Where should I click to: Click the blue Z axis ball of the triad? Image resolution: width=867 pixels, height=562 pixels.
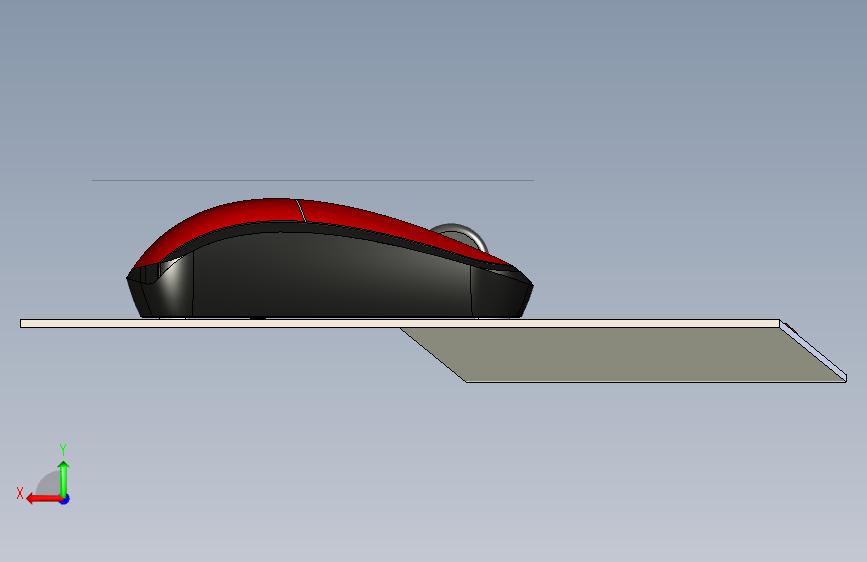coord(65,499)
